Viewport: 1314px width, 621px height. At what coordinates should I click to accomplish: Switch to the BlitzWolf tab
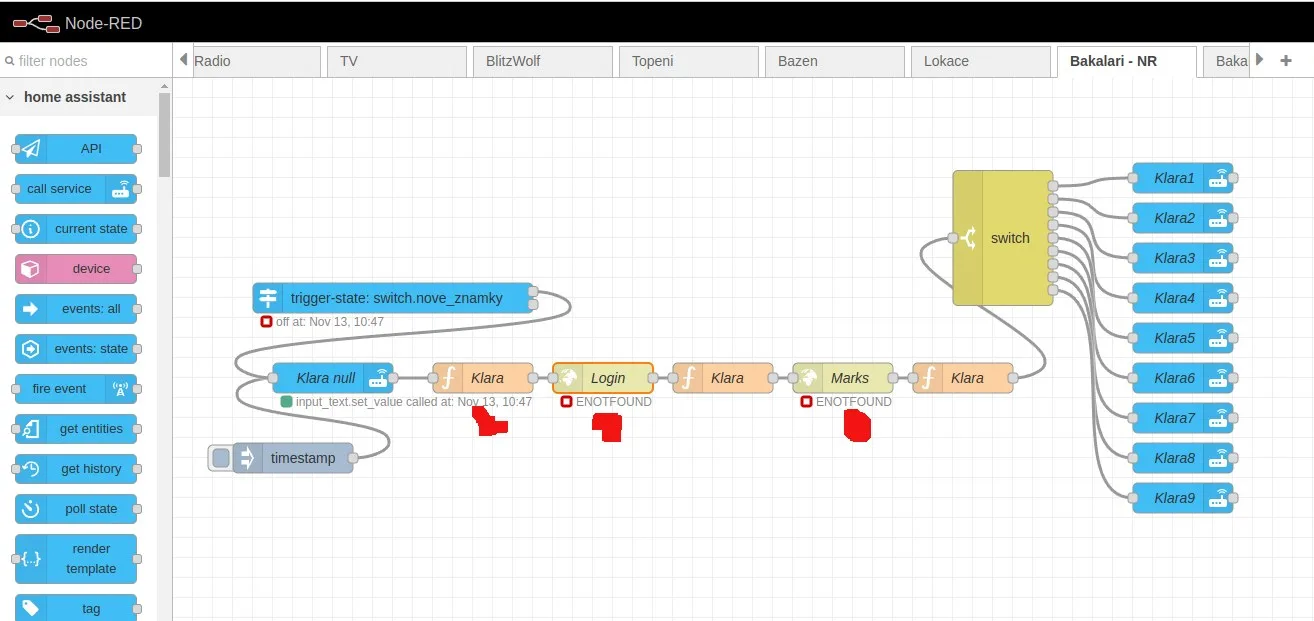point(543,61)
